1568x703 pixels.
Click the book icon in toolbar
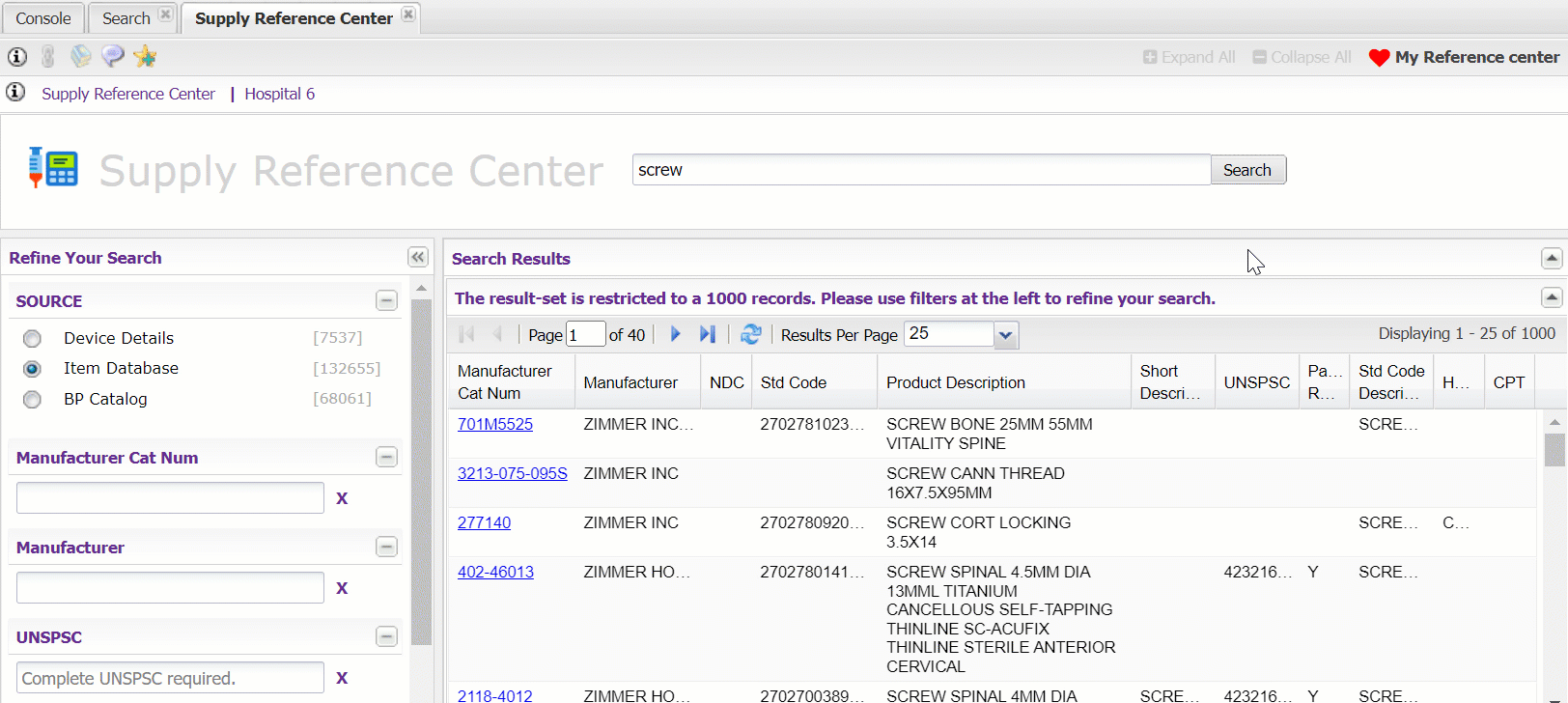pos(81,57)
